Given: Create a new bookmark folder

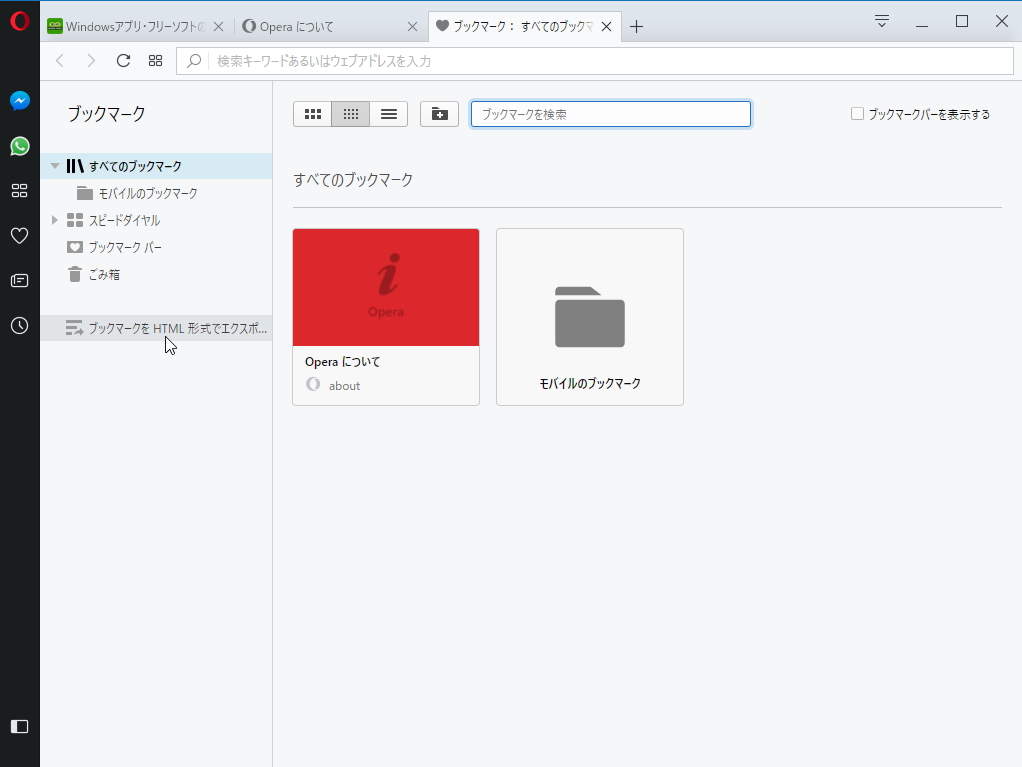Looking at the screenshot, I should click(439, 114).
